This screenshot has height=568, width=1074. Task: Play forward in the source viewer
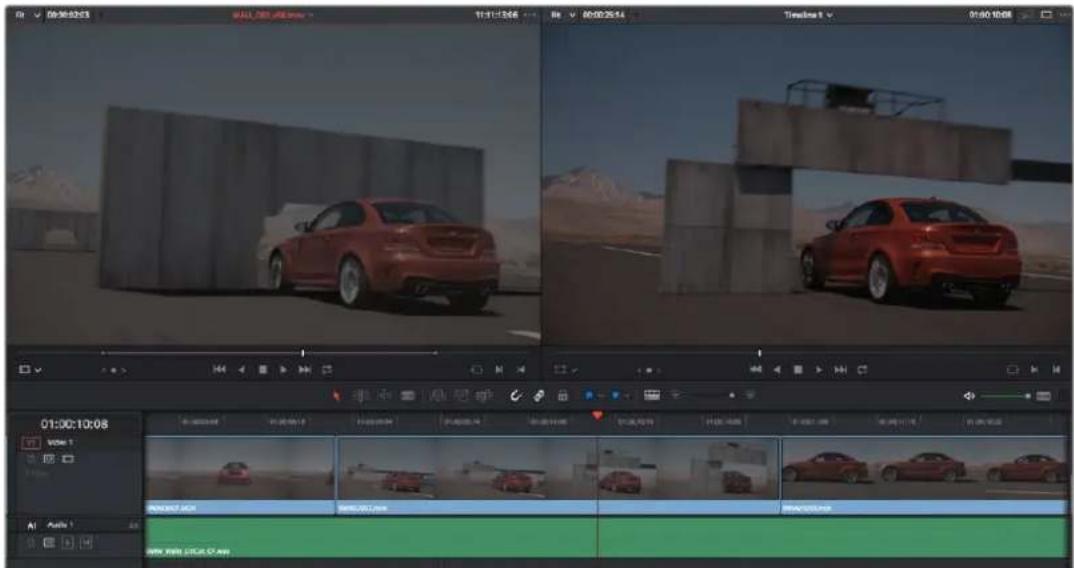(283, 369)
